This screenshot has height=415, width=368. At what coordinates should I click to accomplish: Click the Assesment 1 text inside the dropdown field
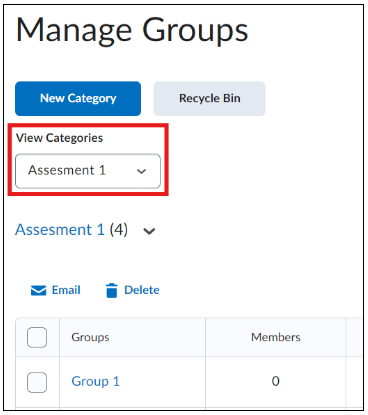(x=67, y=170)
